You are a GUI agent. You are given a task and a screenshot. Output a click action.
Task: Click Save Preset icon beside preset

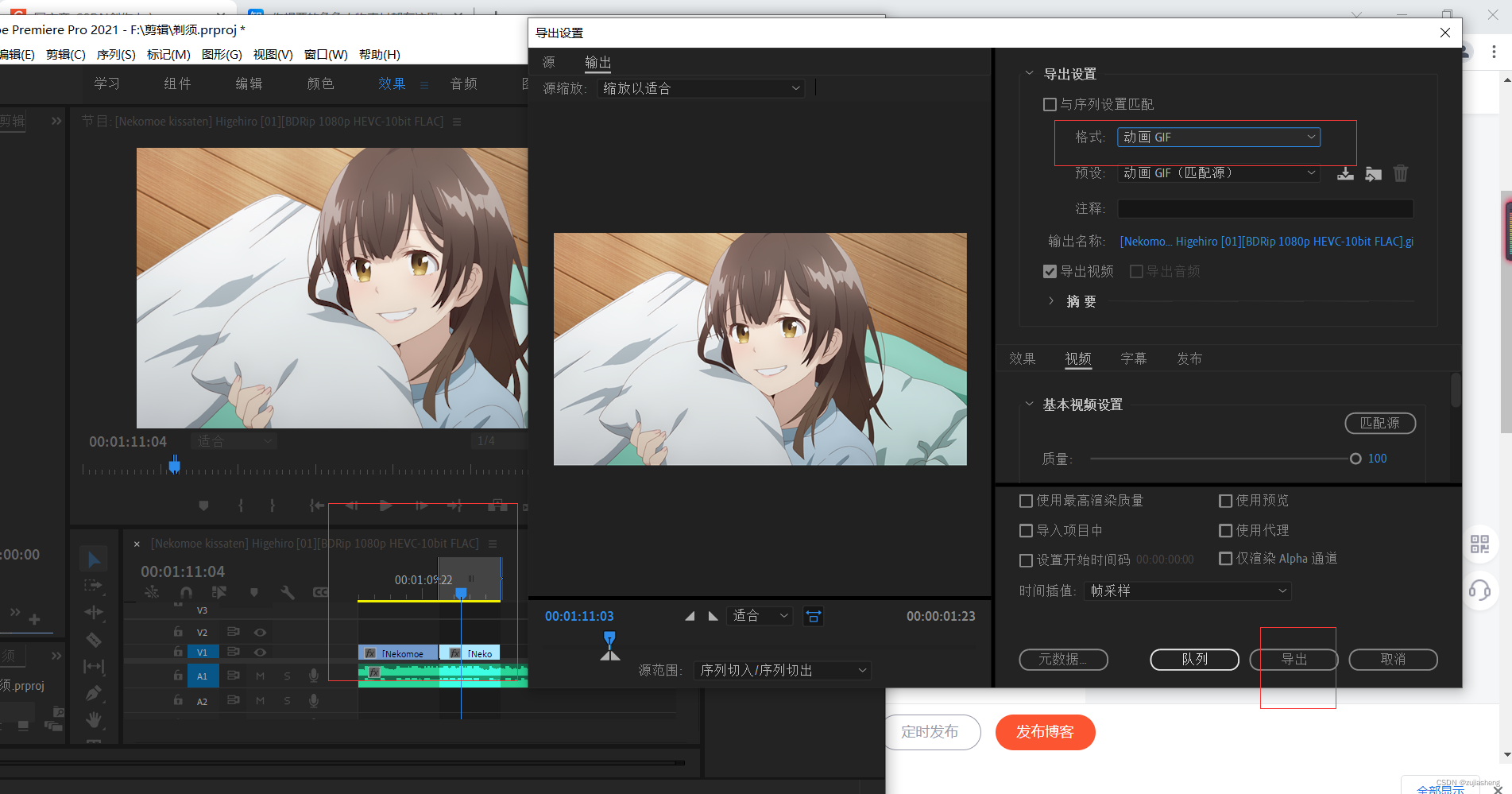click(x=1345, y=173)
